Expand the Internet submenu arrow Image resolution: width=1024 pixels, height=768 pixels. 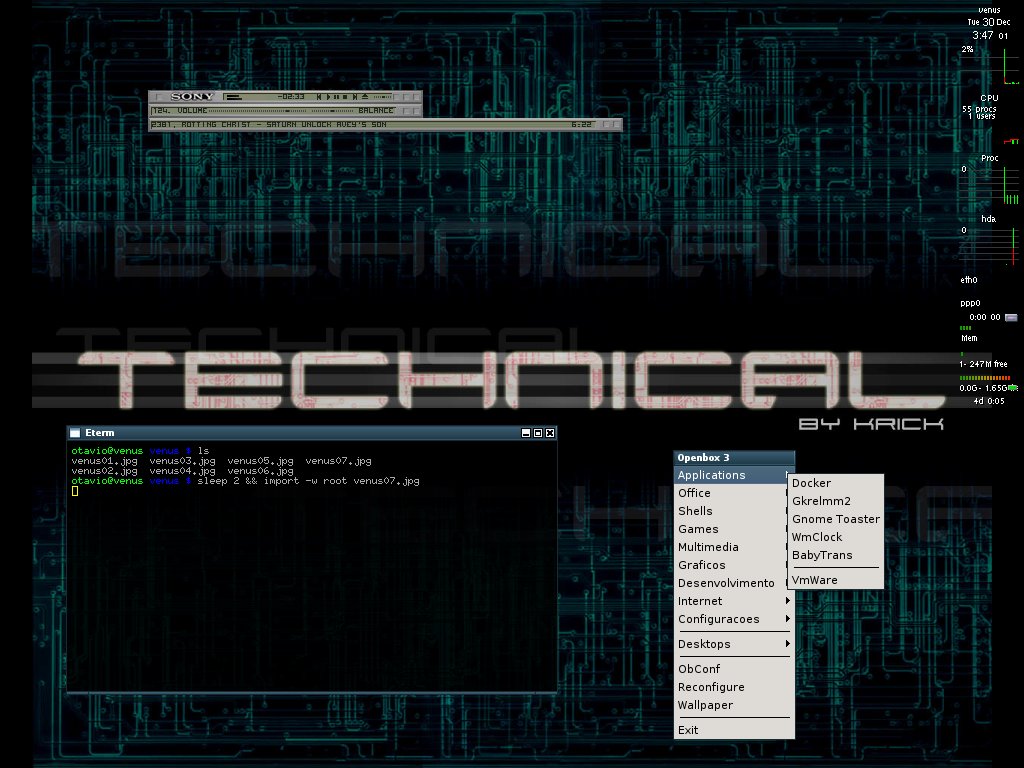tap(788, 601)
